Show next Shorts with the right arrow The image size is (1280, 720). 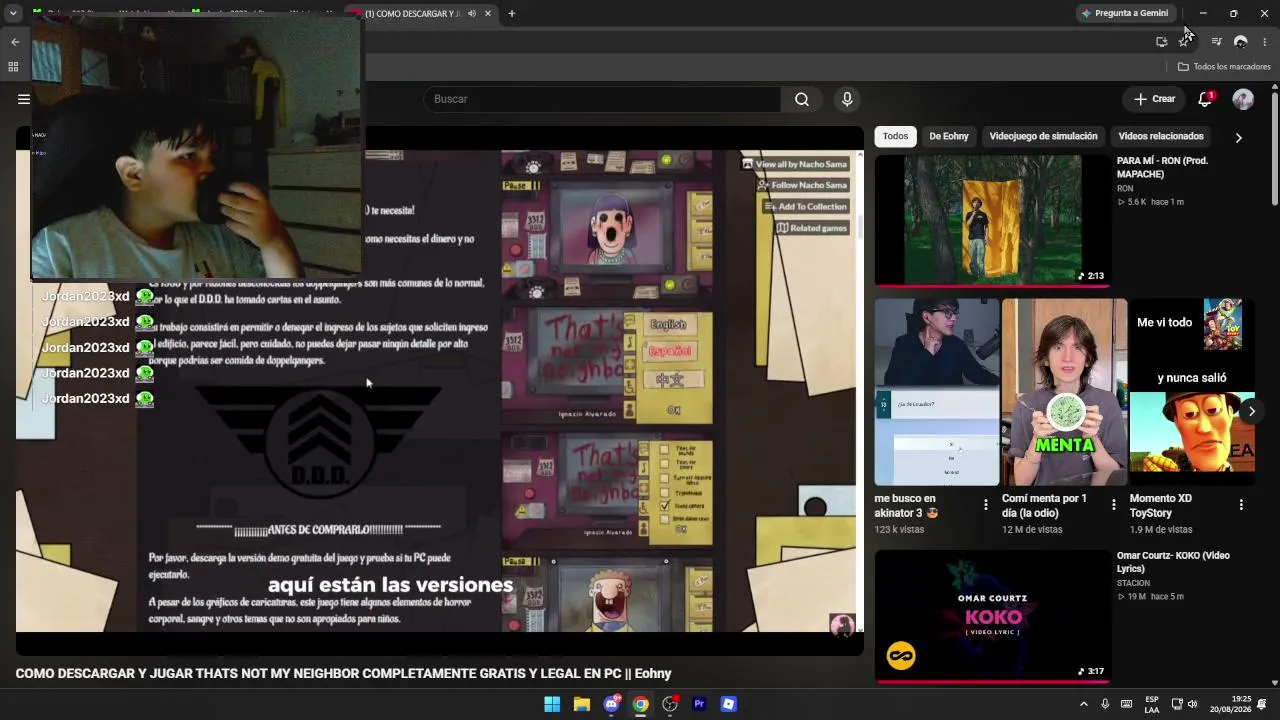click(x=1251, y=411)
